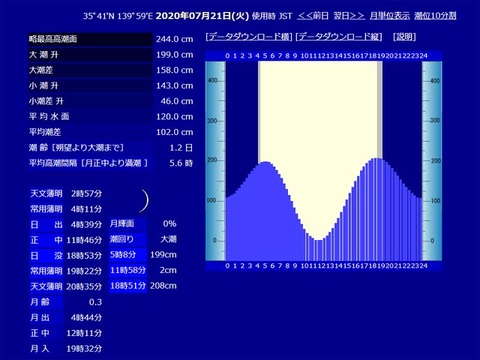The height and width of the screenshot is (360, 480).
Task: Select value 1.2 日
Action: [181, 148]
